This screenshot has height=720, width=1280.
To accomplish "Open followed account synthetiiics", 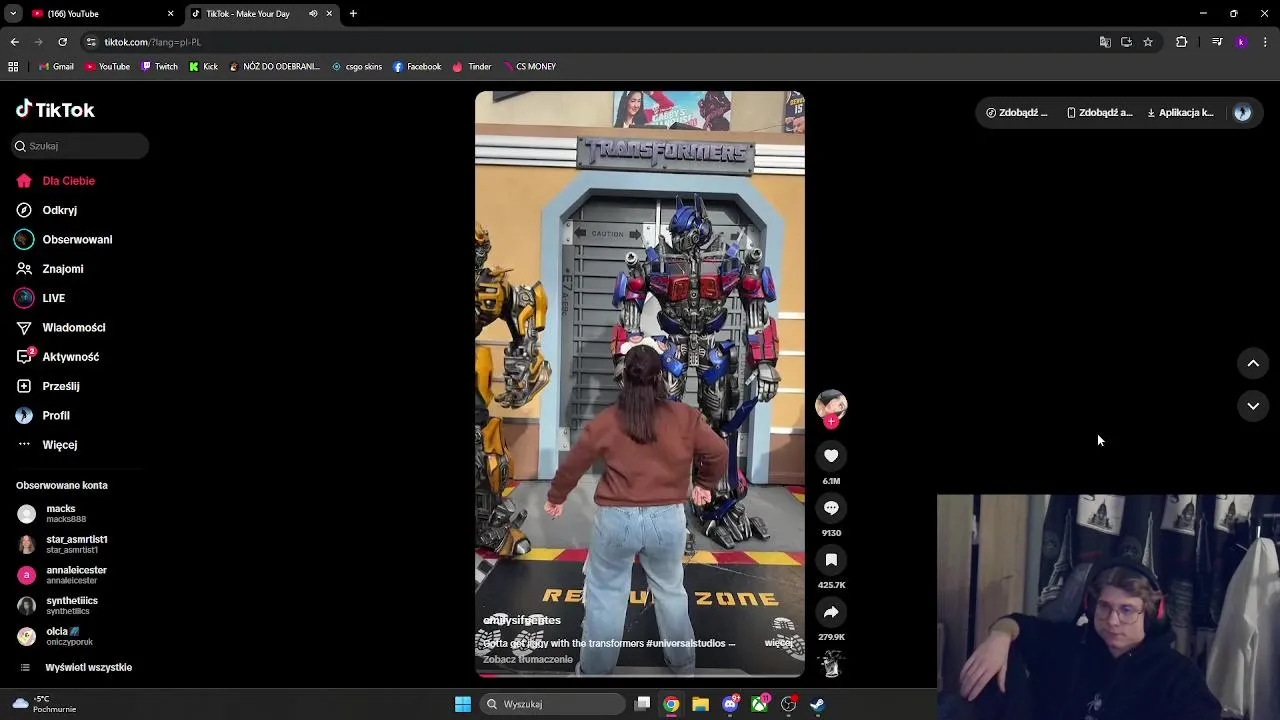I will pos(58,606).
